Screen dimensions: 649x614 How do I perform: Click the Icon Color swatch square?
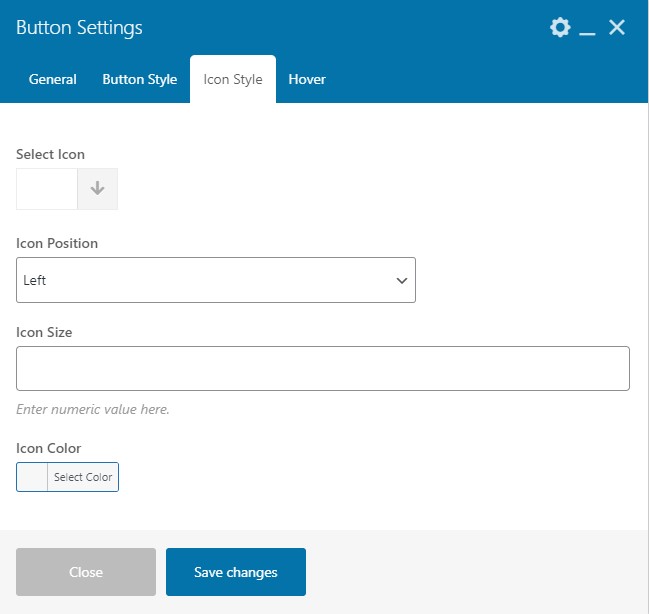tap(32, 477)
